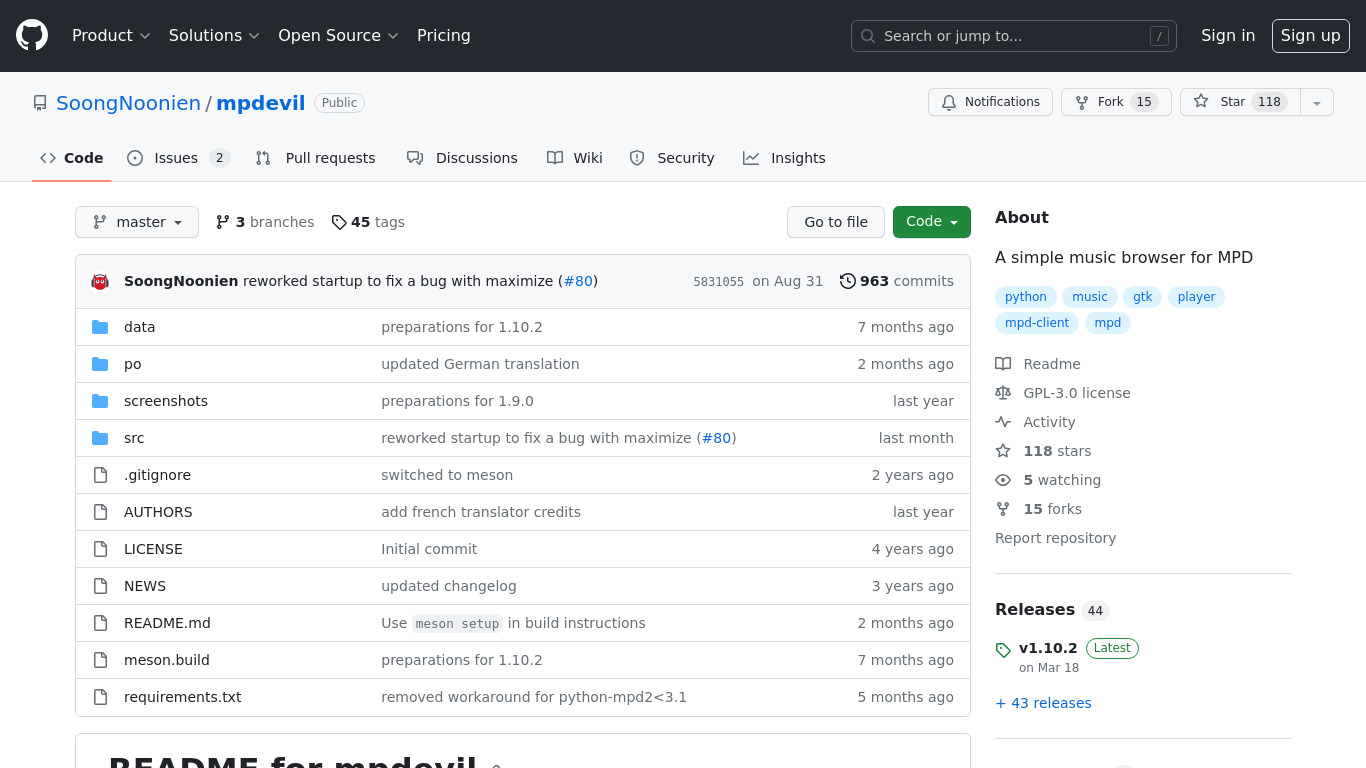Screen dimensions: 1366x768
Task: Click the tag icon beside 45 tags
Action: coord(339,222)
